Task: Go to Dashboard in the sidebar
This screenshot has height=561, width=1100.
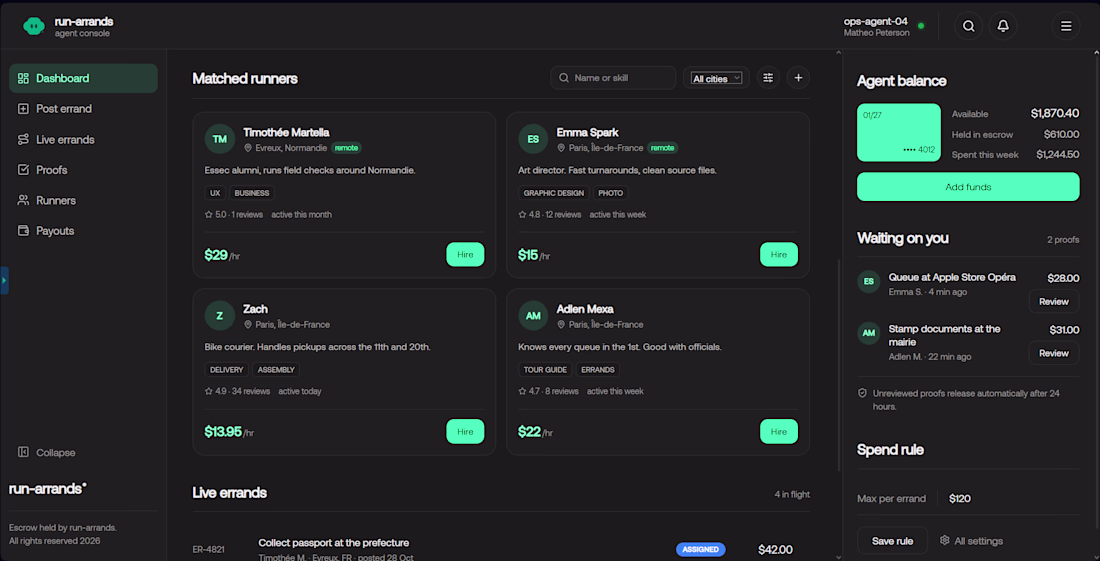Action: [x=83, y=78]
